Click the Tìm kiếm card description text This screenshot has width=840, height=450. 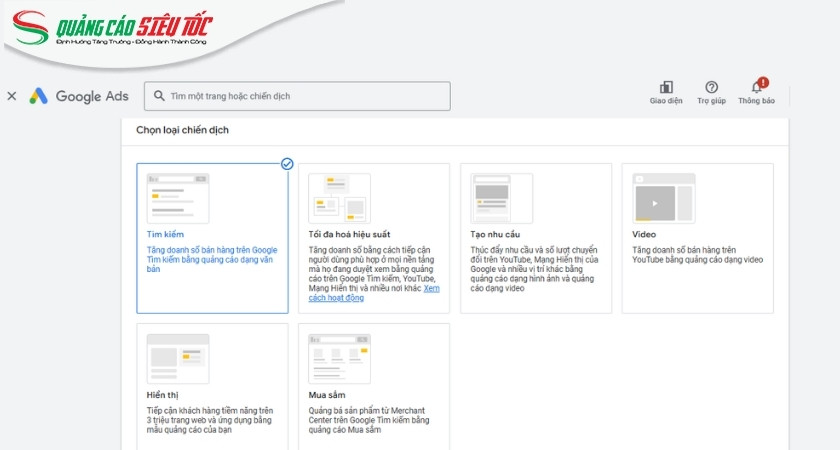[x=211, y=259]
